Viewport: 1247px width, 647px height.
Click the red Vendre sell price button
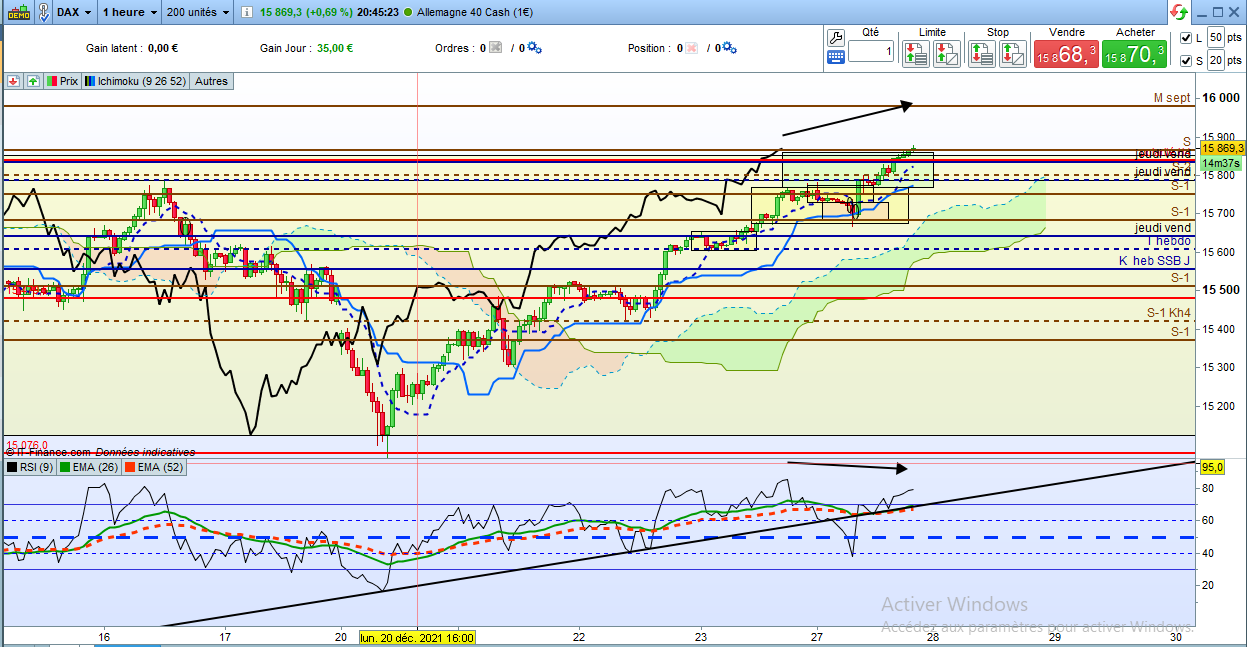1066,54
